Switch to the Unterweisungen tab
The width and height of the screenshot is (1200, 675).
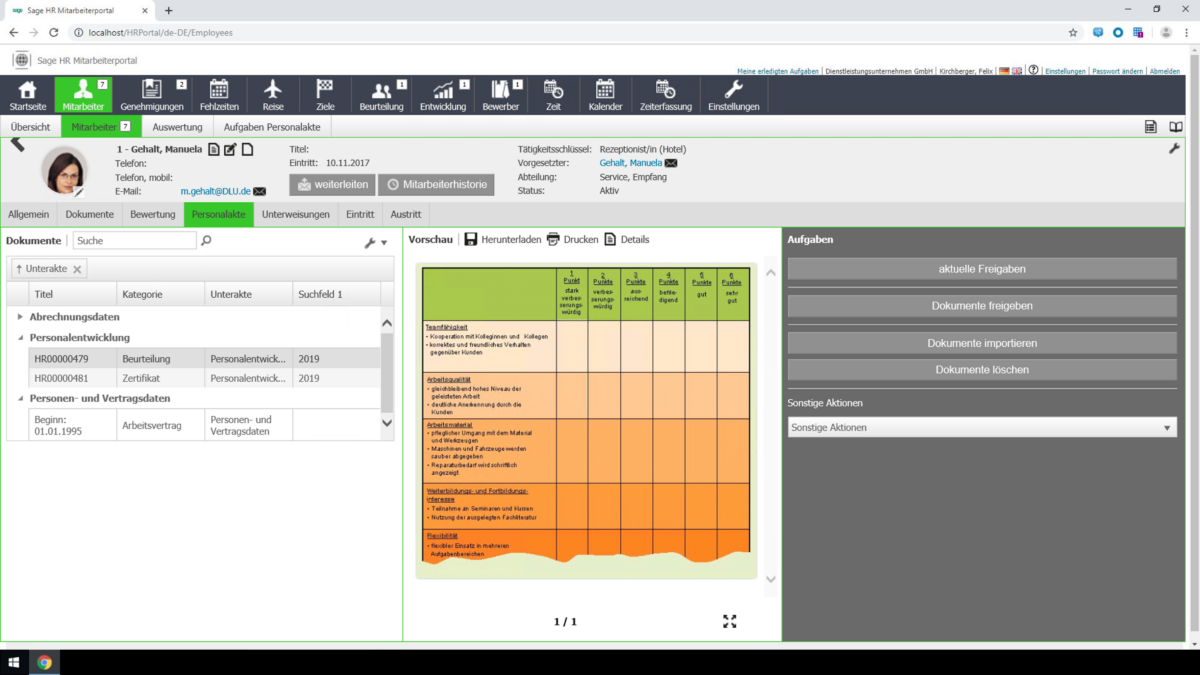tap(295, 214)
